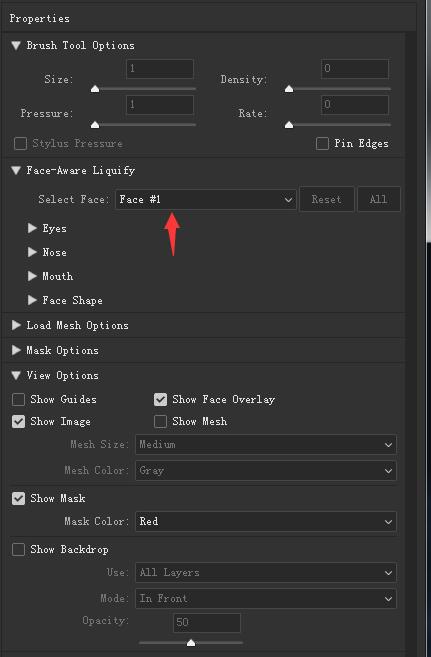Open the Use dropdown showing All Layers
Image resolution: width=431 pixels, height=657 pixels.
(266, 573)
